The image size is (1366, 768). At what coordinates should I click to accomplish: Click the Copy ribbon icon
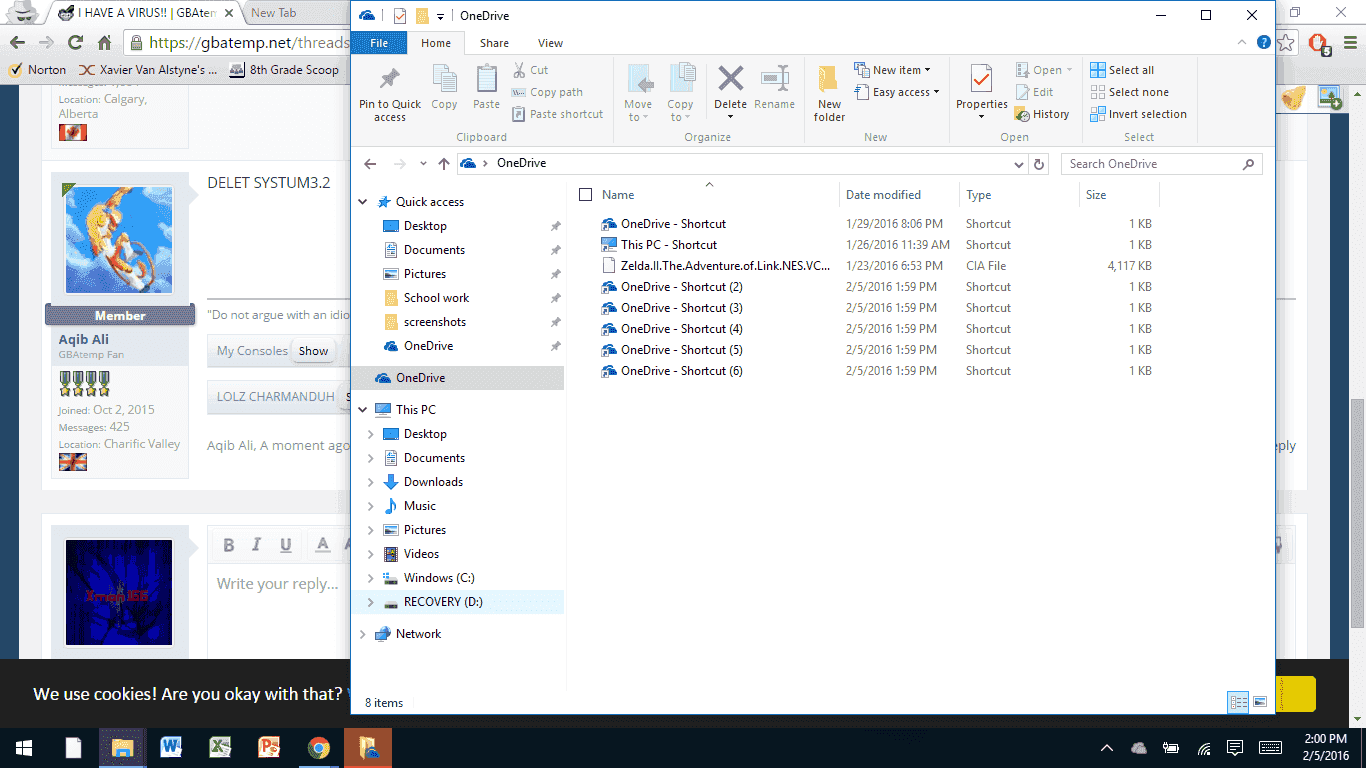point(444,88)
